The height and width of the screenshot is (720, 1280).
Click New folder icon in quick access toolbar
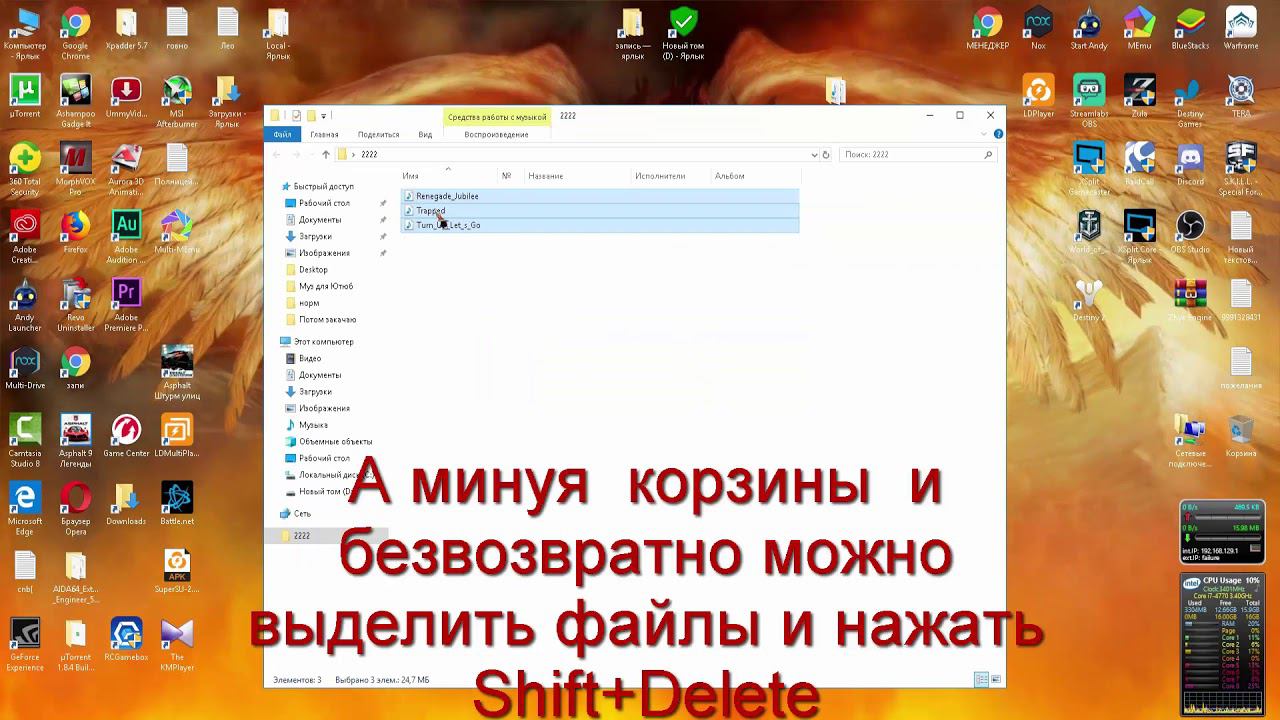(x=311, y=116)
